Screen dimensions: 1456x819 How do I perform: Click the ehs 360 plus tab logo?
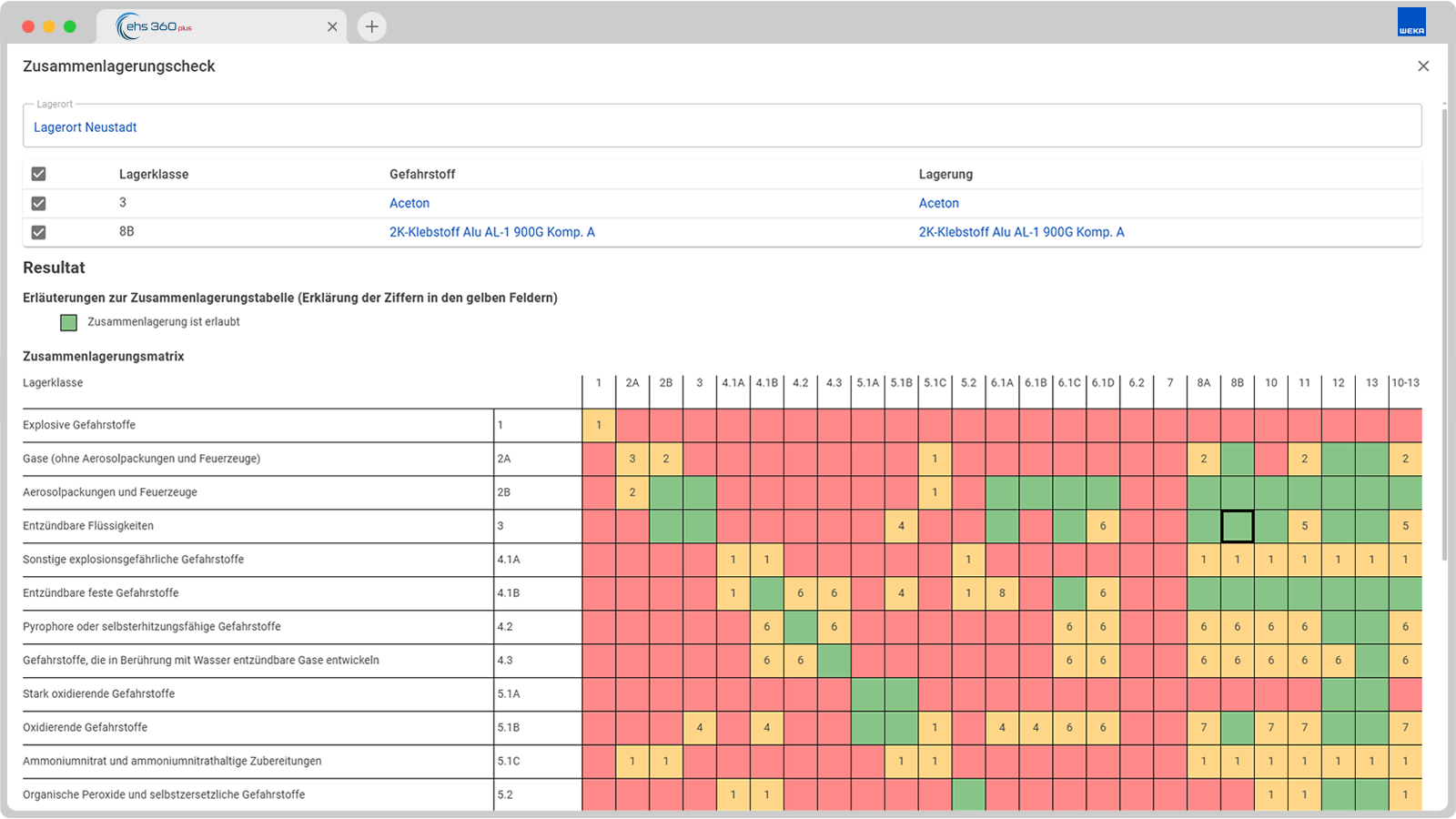(154, 26)
